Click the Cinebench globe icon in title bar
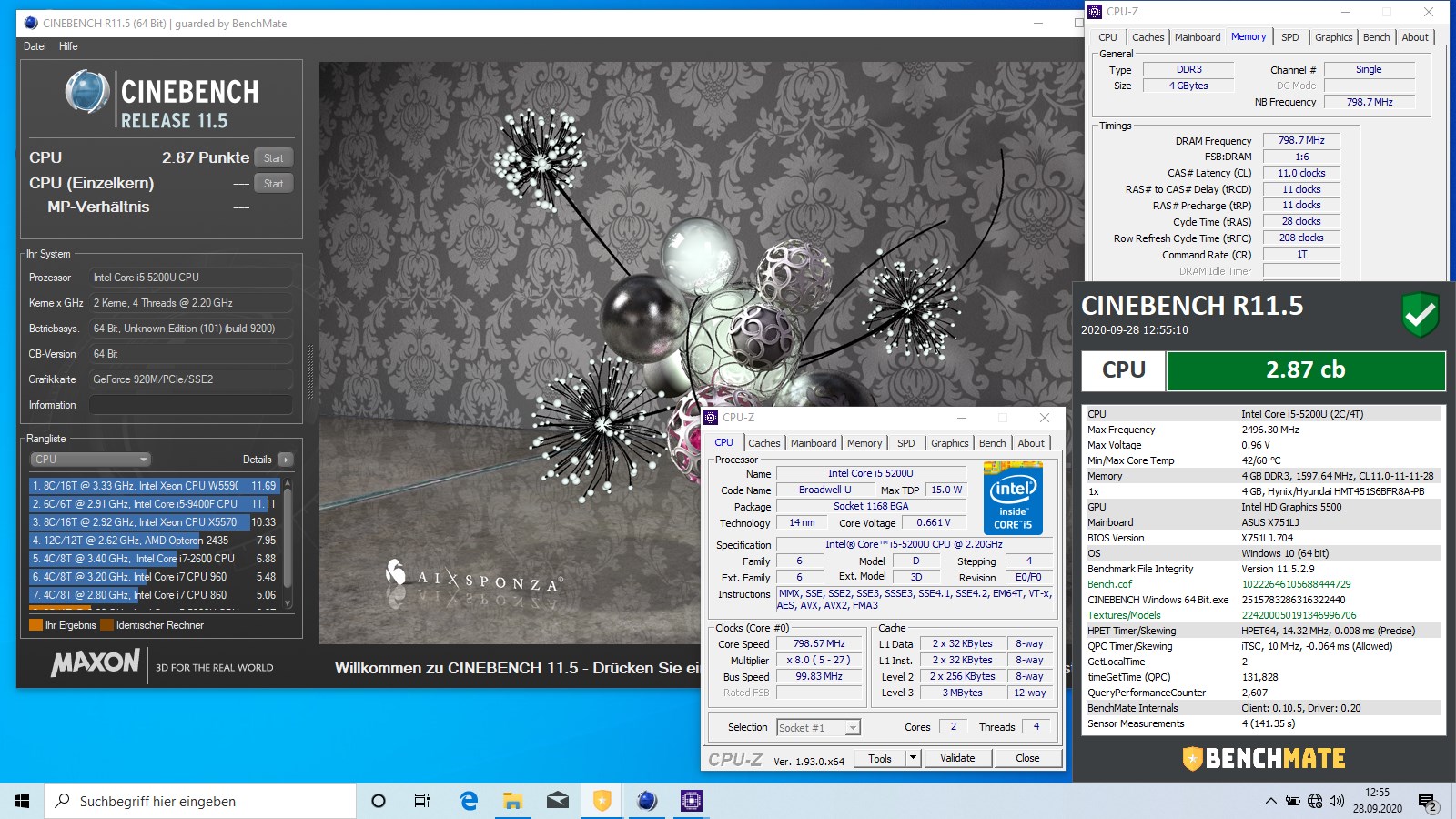The height and width of the screenshot is (819, 1456). pyautogui.click(x=32, y=23)
